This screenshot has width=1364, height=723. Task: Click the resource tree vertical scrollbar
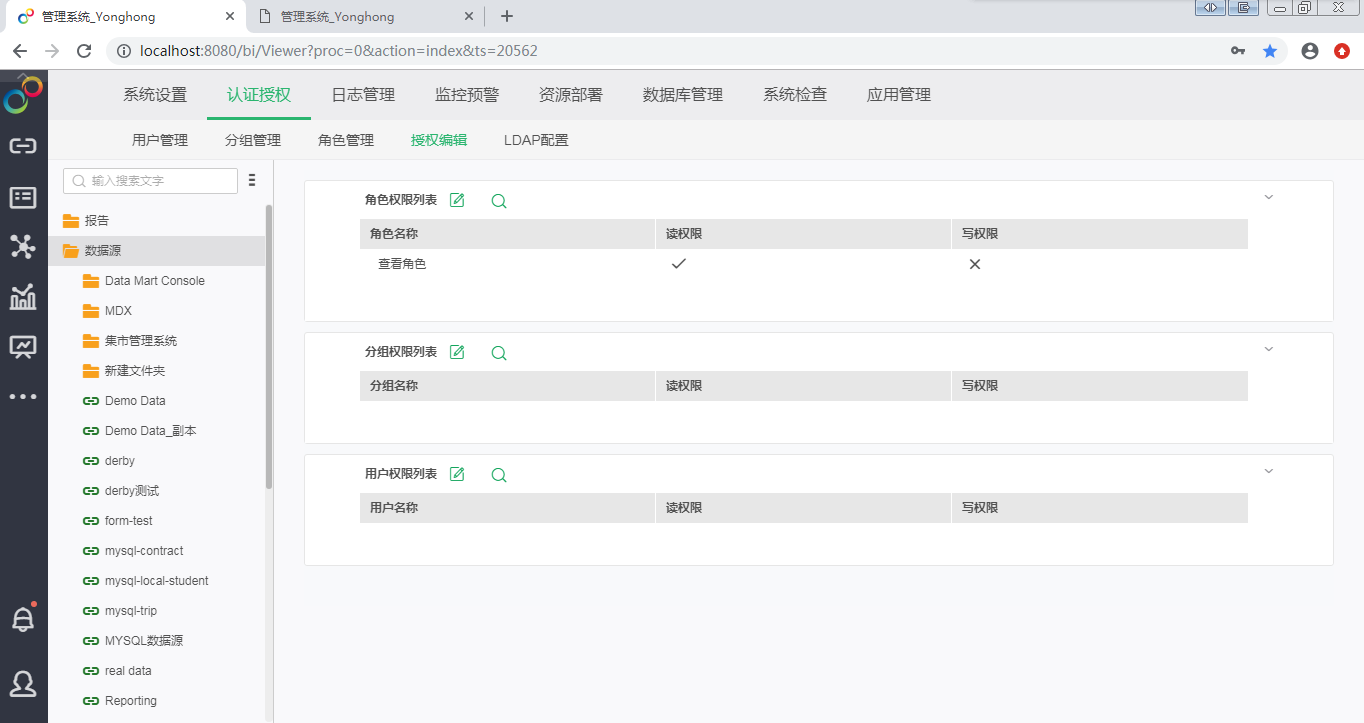pyautogui.click(x=269, y=346)
